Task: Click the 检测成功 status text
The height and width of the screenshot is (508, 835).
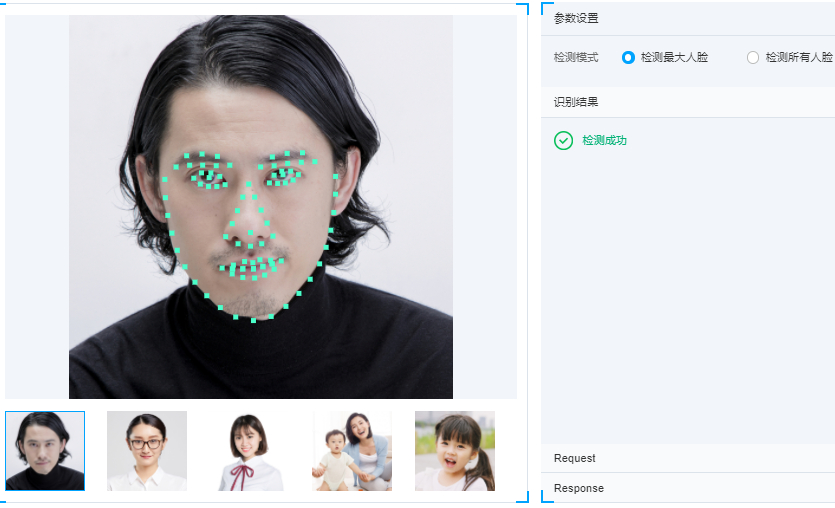Action: 604,141
